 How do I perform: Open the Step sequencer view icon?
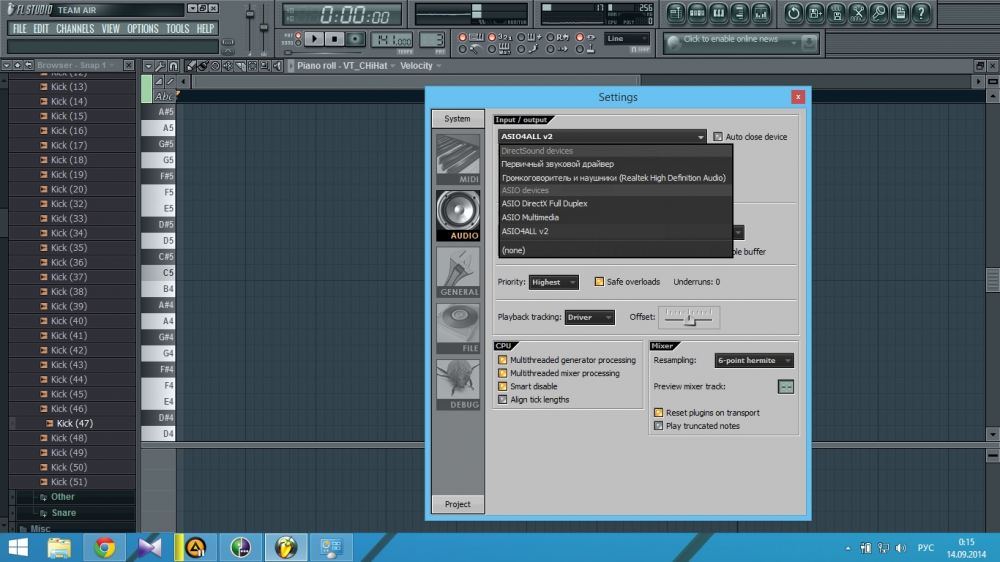pos(697,13)
